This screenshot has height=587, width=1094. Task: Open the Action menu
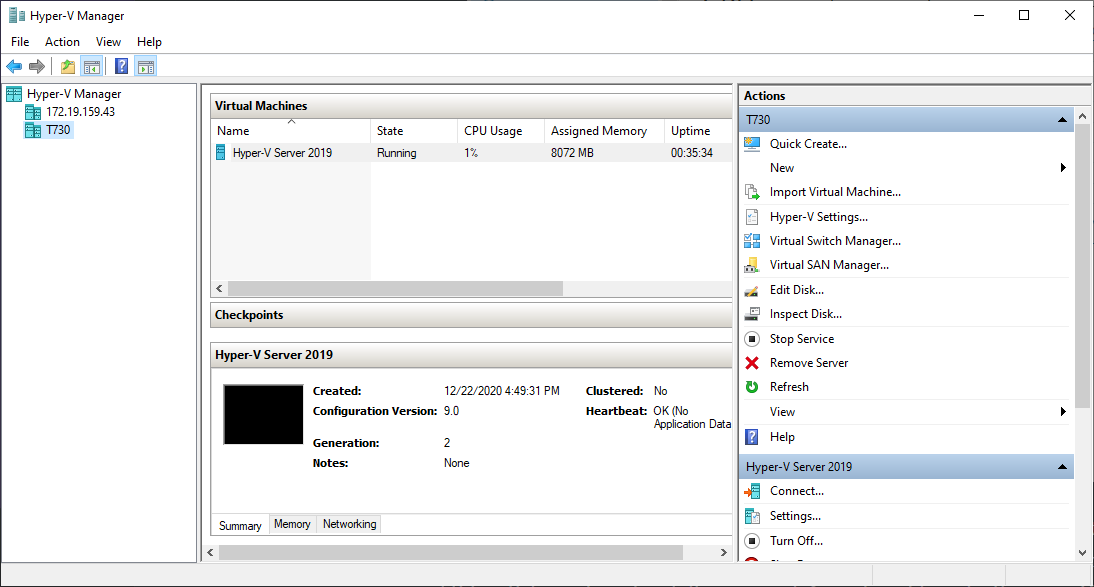62,42
